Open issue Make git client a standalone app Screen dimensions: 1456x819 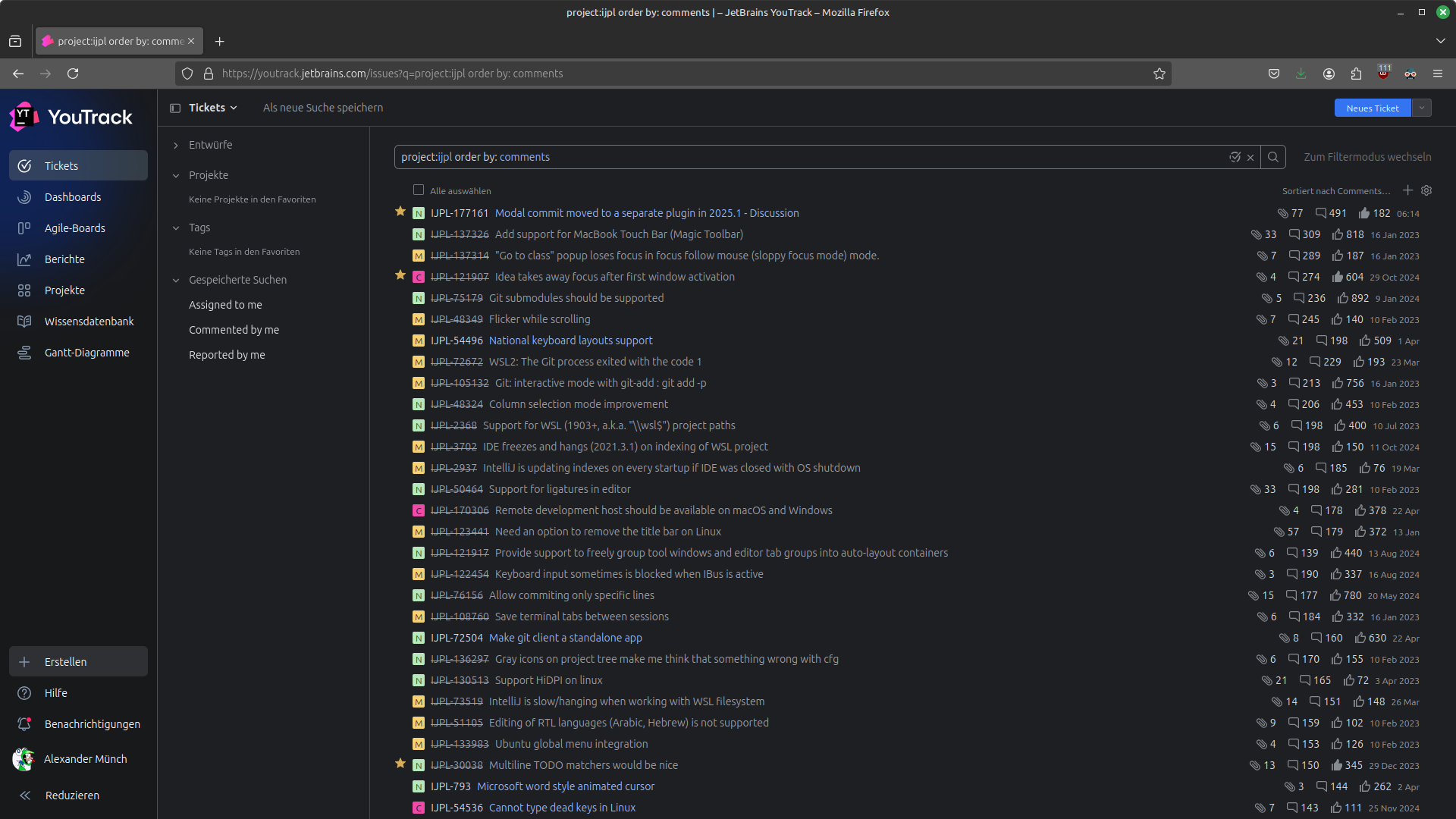(x=565, y=638)
